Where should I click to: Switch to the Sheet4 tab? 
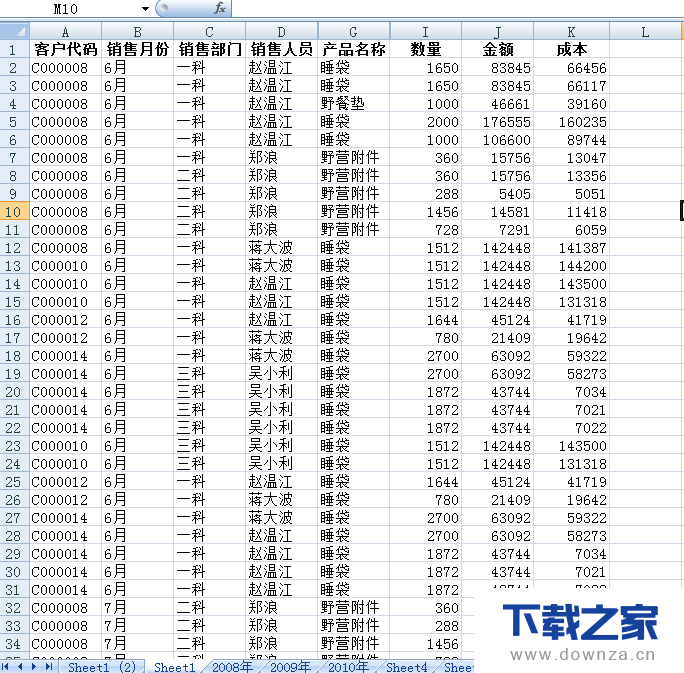click(x=407, y=667)
